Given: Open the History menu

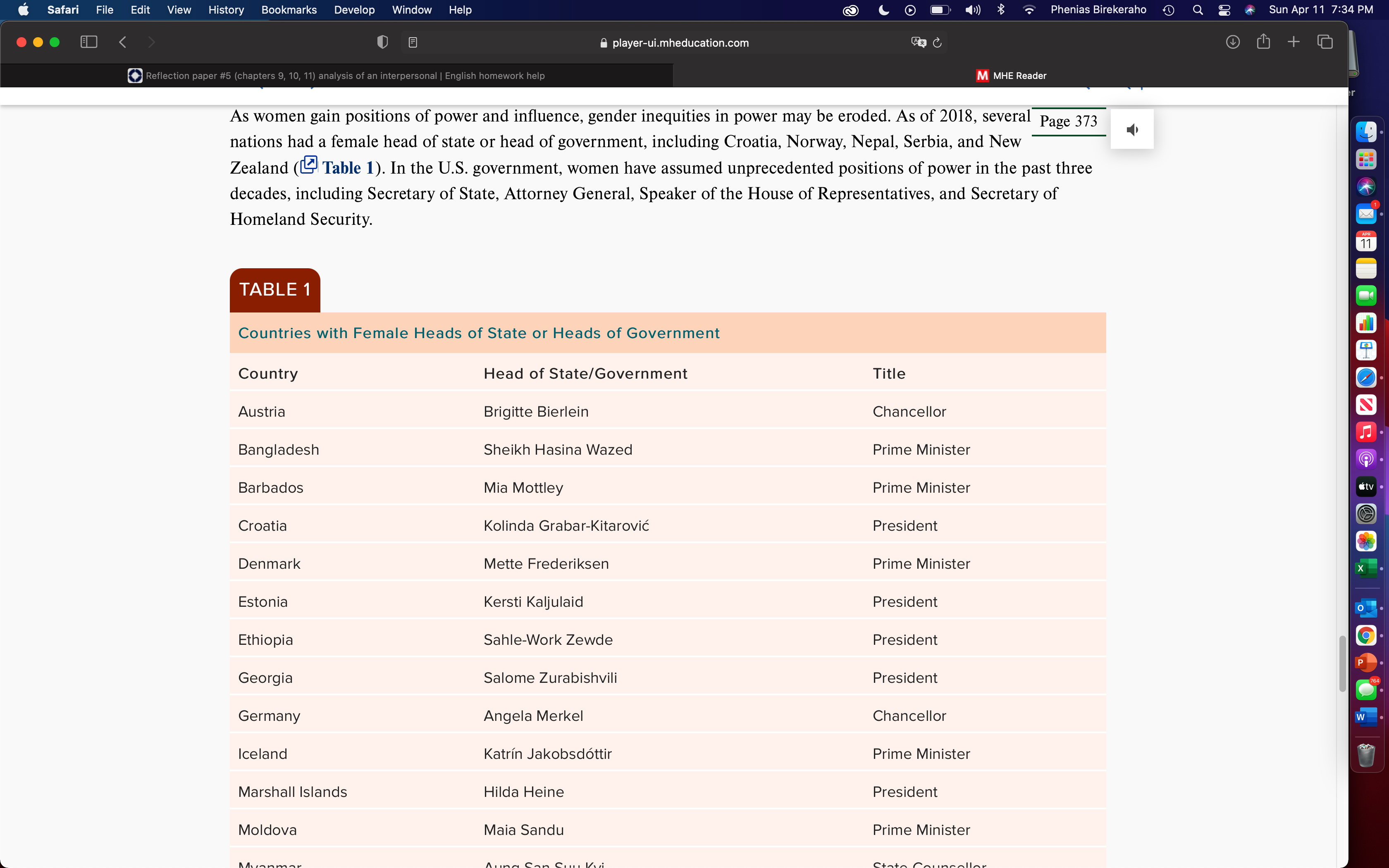Looking at the screenshot, I should tap(226, 10).
